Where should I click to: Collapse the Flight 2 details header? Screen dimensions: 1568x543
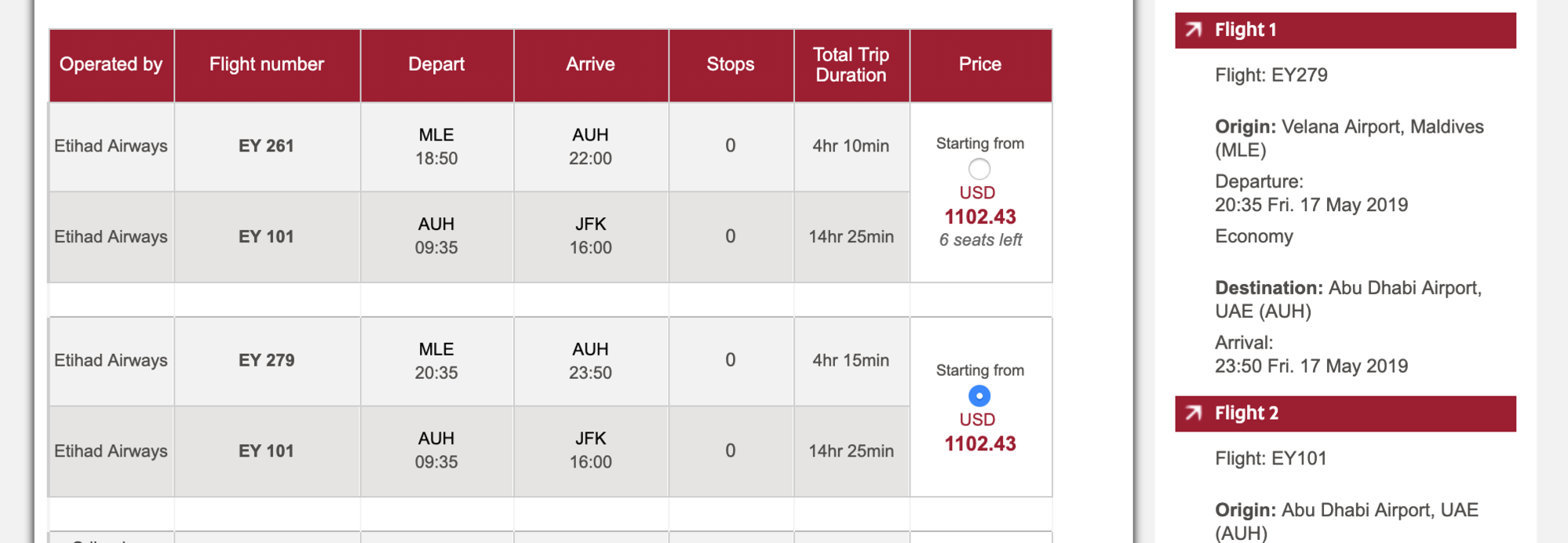[x=1345, y=414]
